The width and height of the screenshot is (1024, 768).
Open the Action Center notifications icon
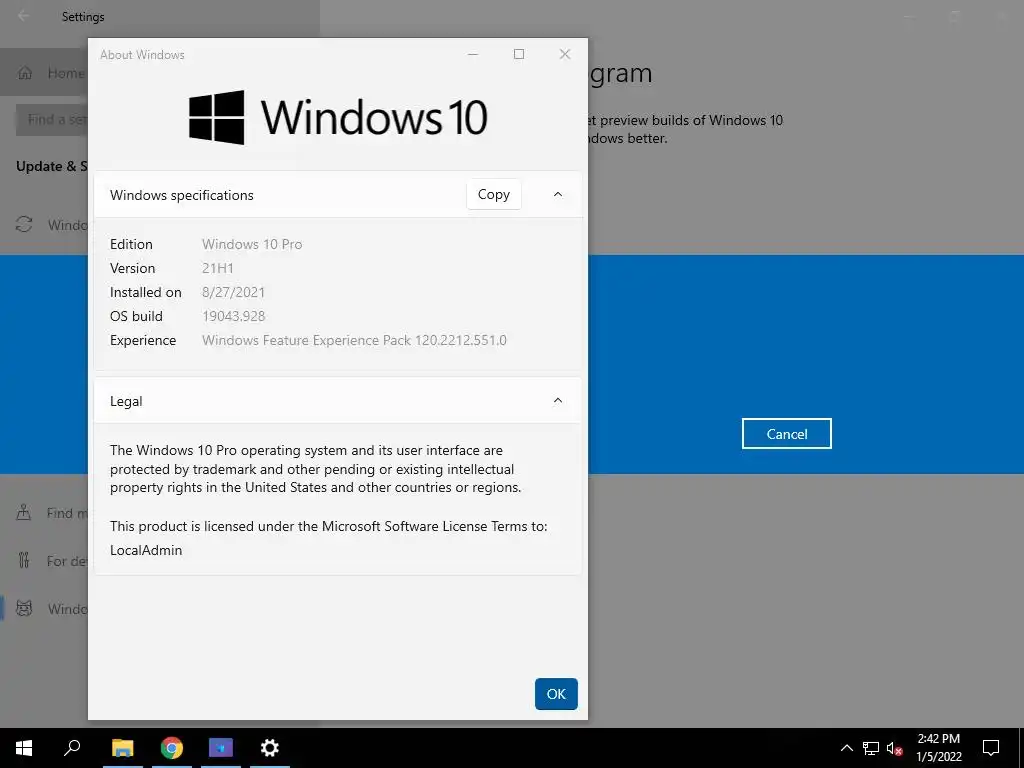pyautogui.click(x=991, y=748)
